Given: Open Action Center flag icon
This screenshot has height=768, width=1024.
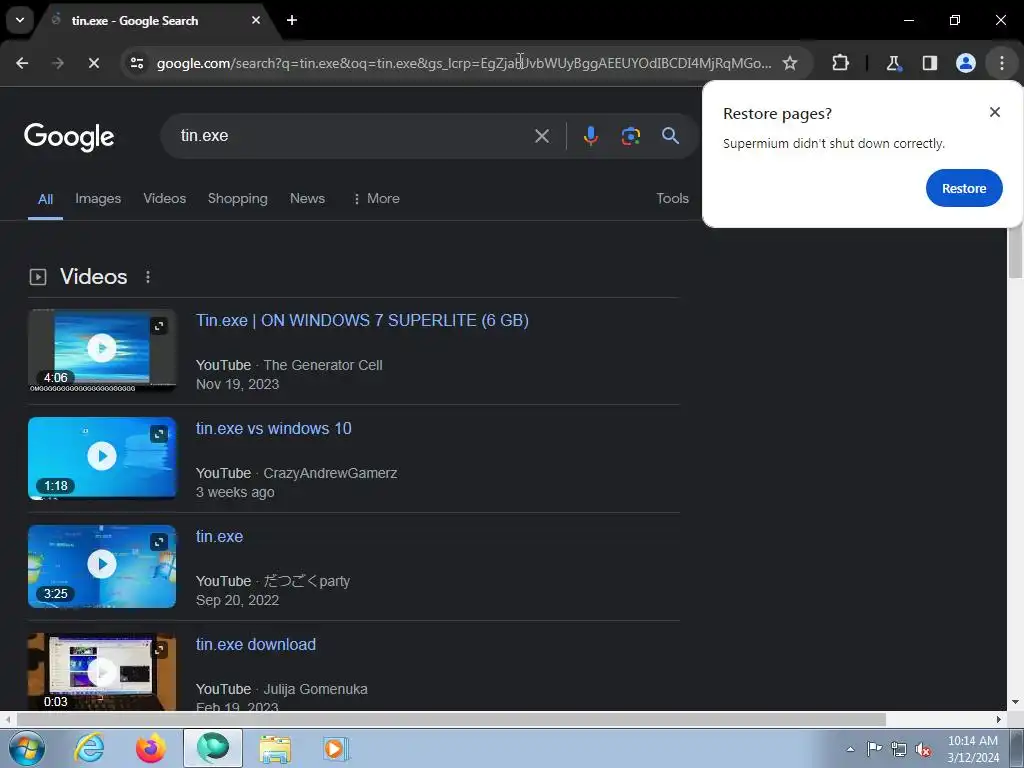Looking at the screenshot, I should [x=874, y=749].
